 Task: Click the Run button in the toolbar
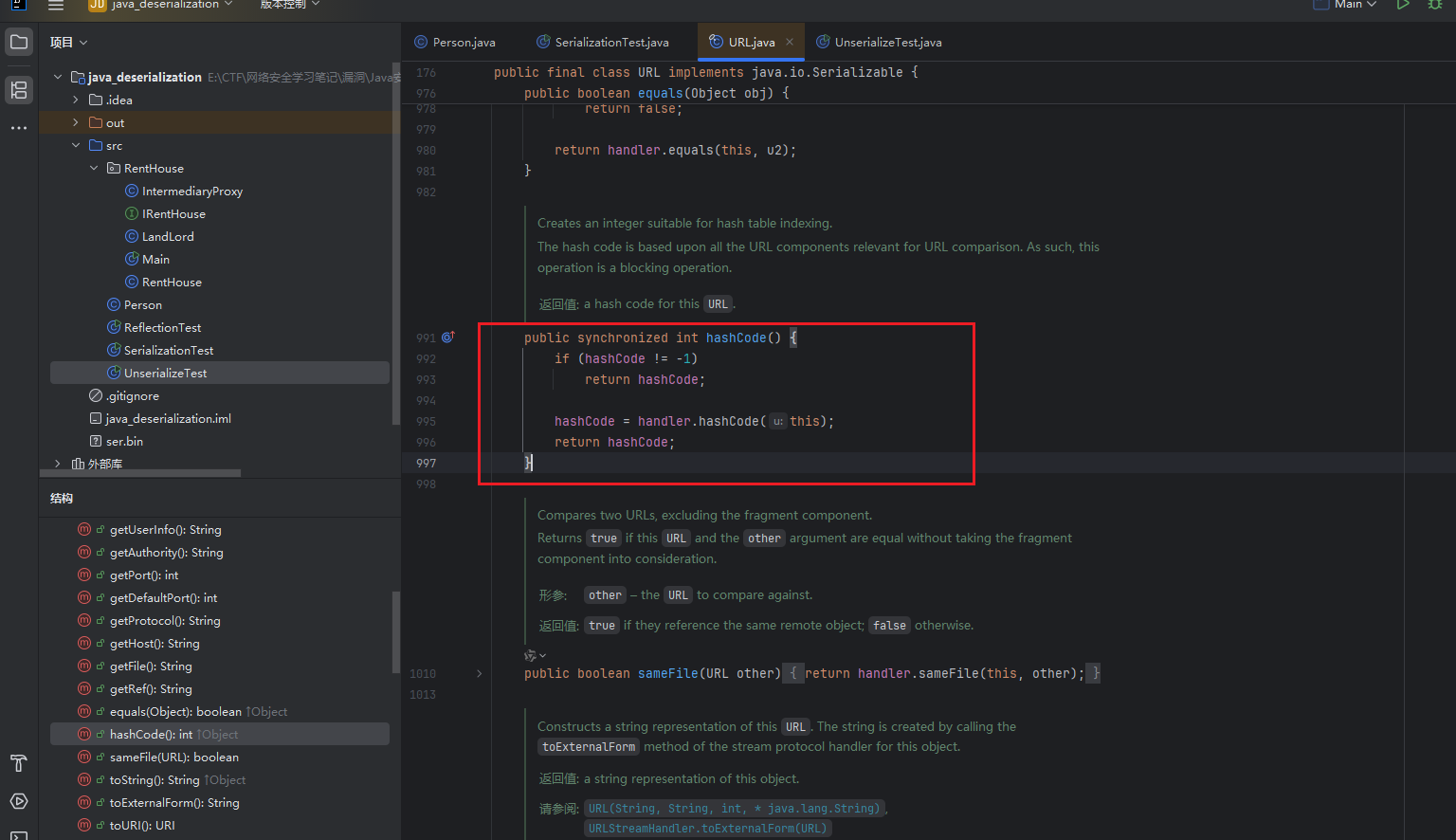point(1403,5)
